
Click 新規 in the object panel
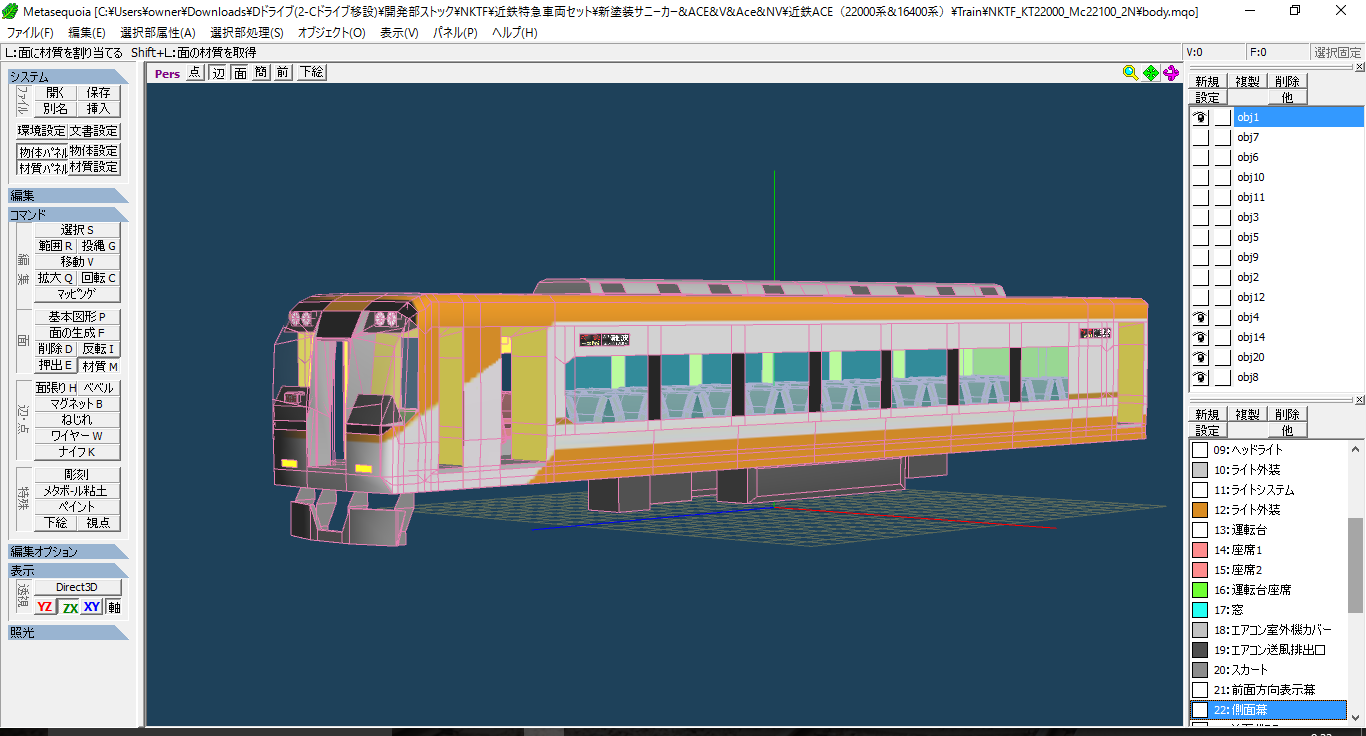[x=1207, y=81]
